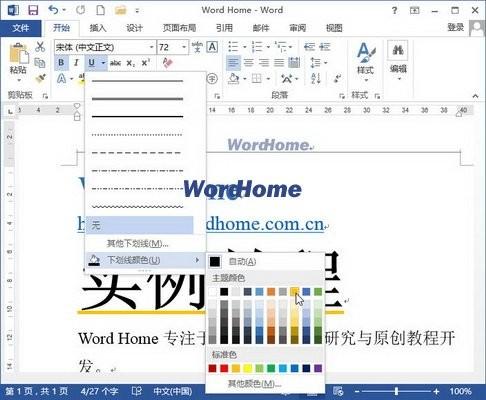Collapse the ribbon with chevron
486x400 pixels.
point(475,96)
